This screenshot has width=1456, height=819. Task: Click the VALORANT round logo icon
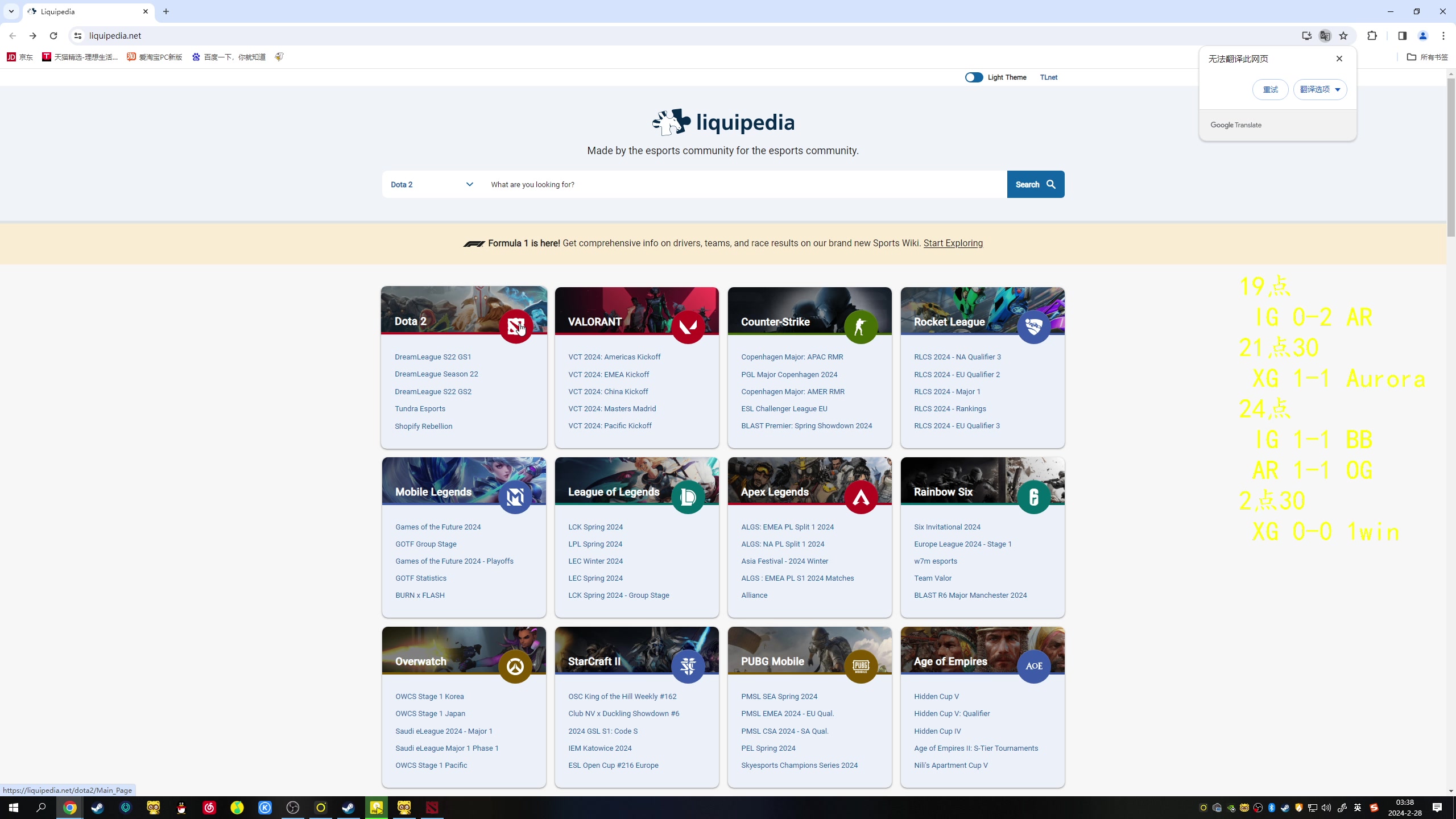coord(688,327)
